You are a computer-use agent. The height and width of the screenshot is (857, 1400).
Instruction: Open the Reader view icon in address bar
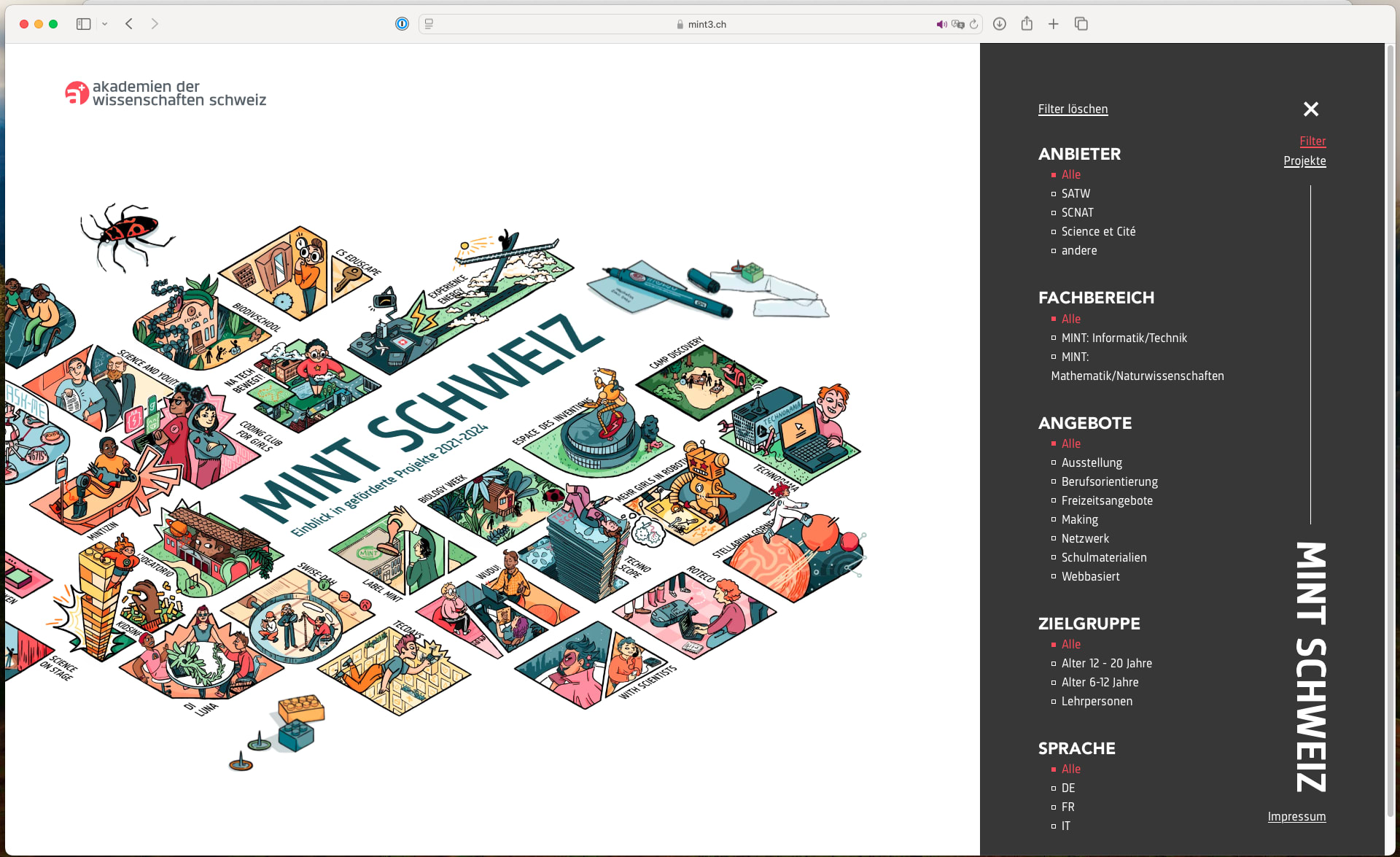[x=429, y=24]
